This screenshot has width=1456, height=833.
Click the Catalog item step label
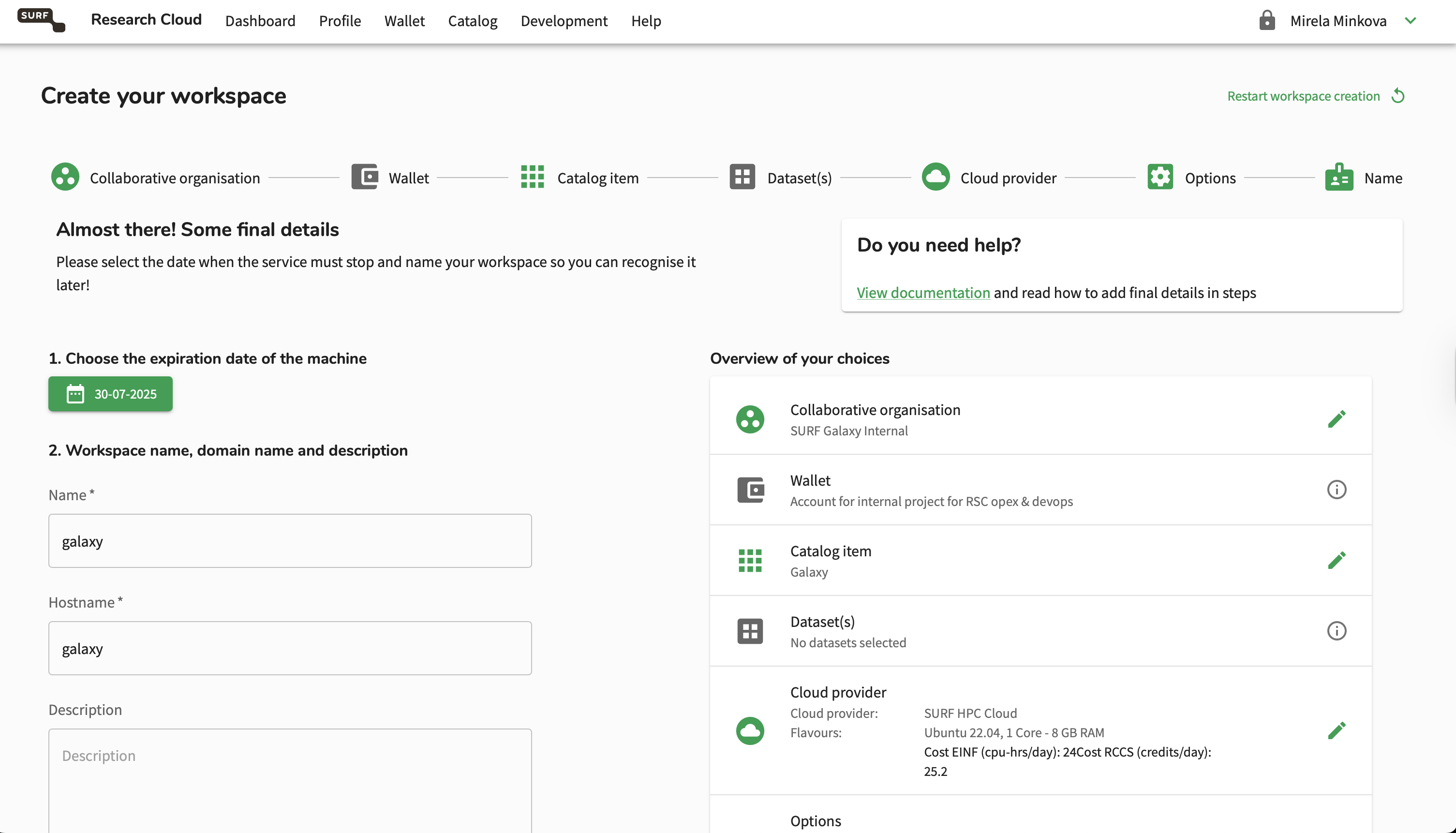pyautogui.click(x=598, y=178)
